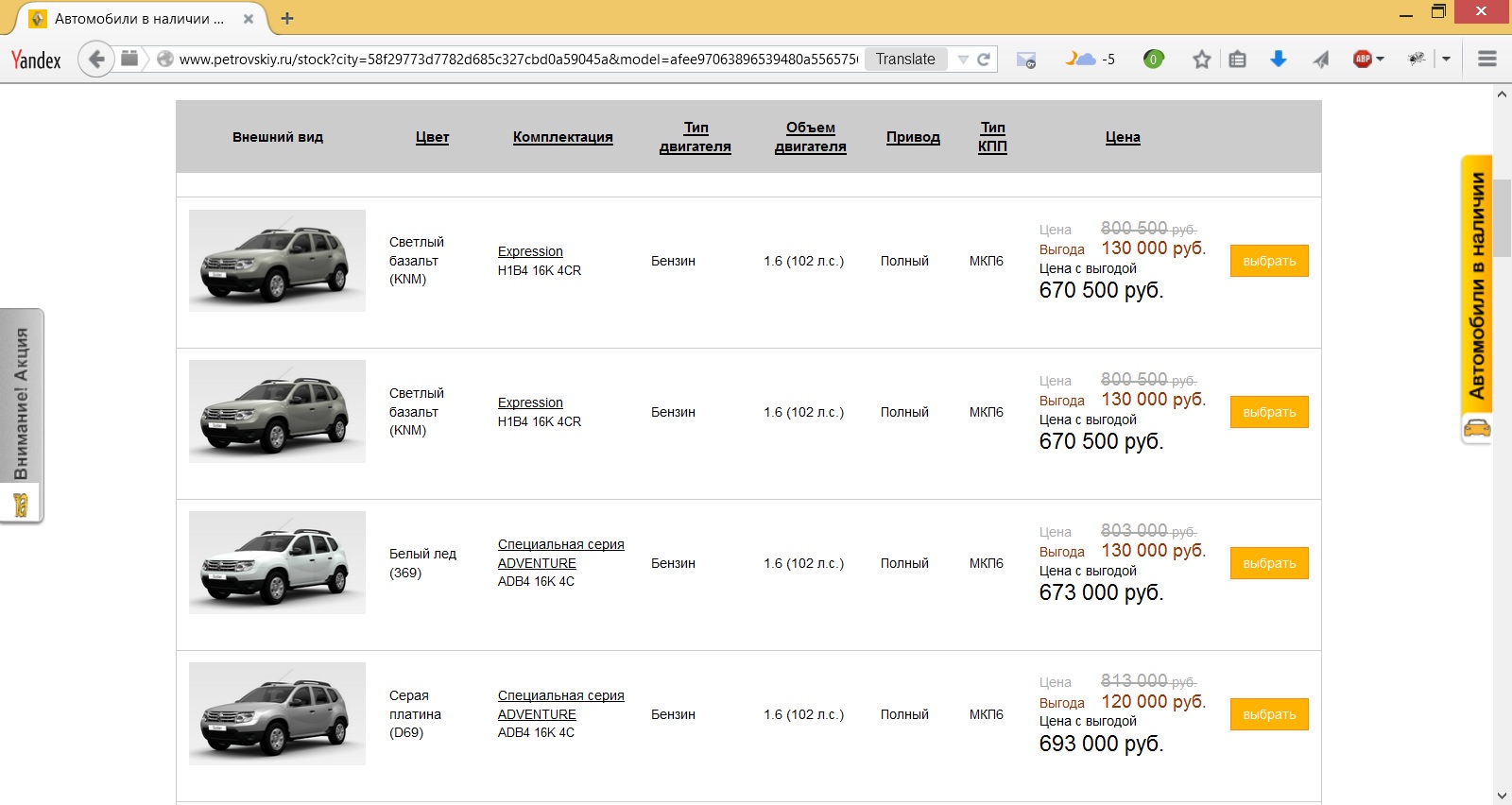
Task: Open the Внимание! Акция side tab
Action: click(x=21, y=416)
